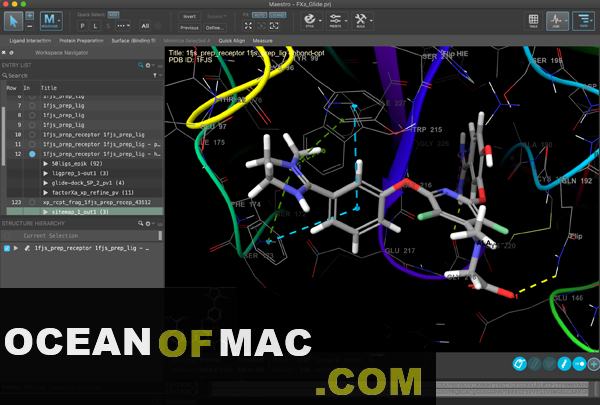Open the Tasks panel
The height and width of the screenshot is (405, 600).
[584, 21]
